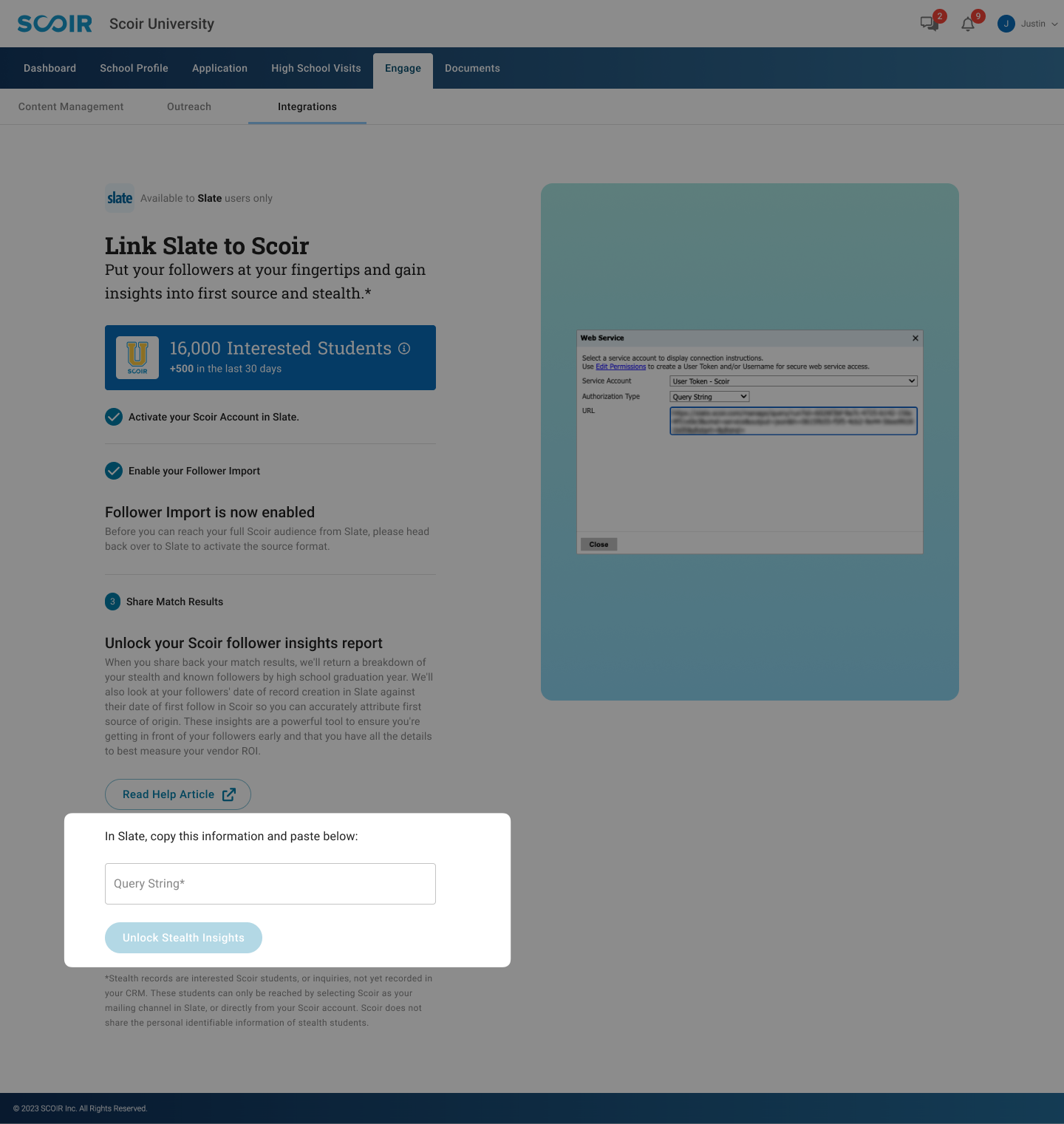Click the URL text box in Web Service
The image size is (1064, 1124).
tap(794, 420)
